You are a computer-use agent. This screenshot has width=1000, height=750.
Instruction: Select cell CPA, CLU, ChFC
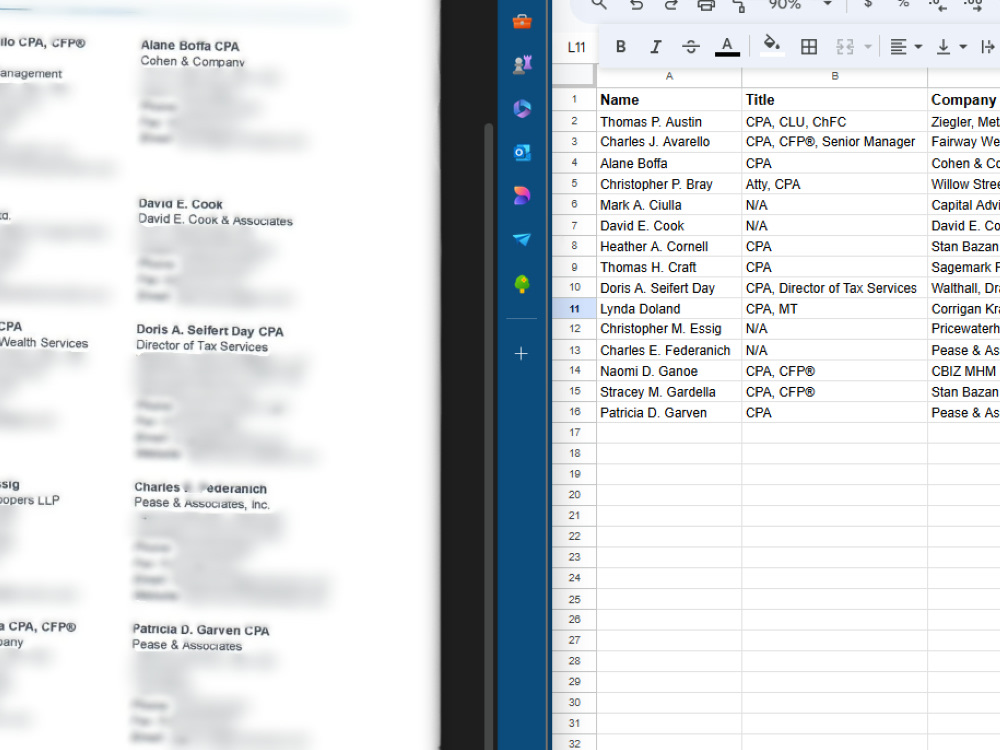point(834,121)
